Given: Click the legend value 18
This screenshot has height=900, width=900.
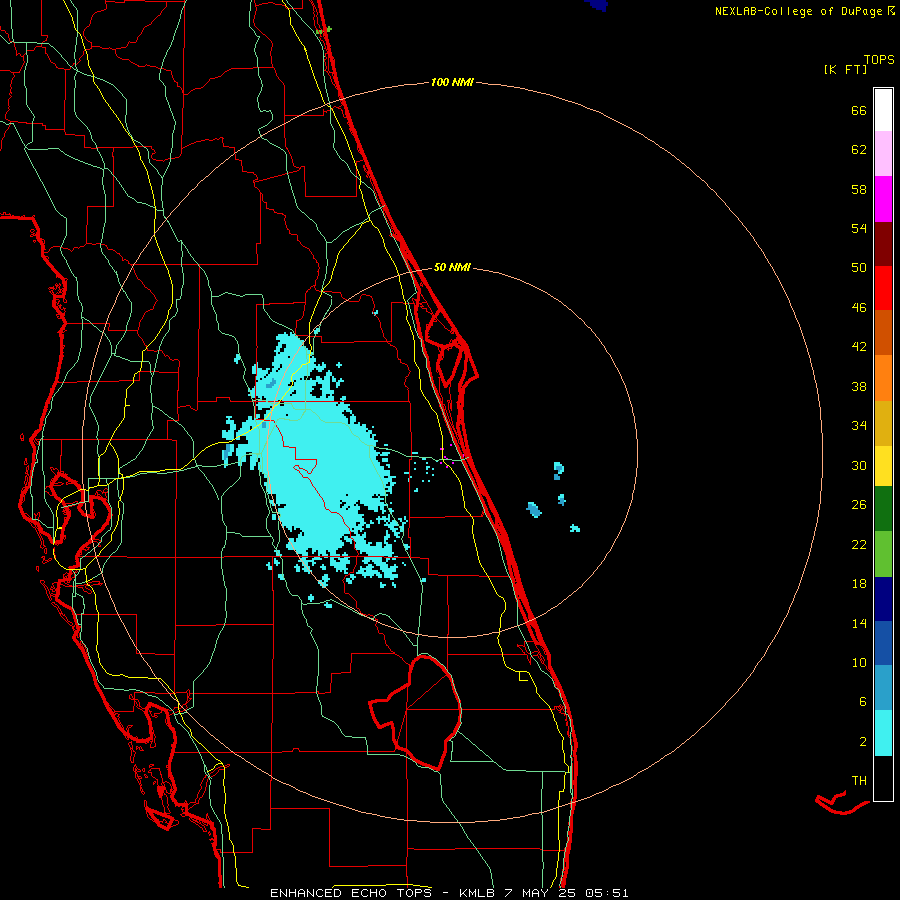Looking at the screenshot, I should pos(859,584).
